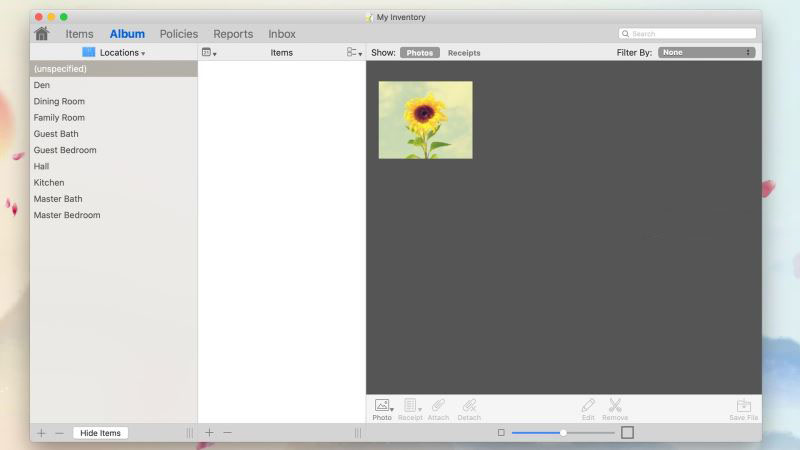This screenshot has width=800, height=450.
Task: Remove item with the minus button
Action: click(228, 433)
